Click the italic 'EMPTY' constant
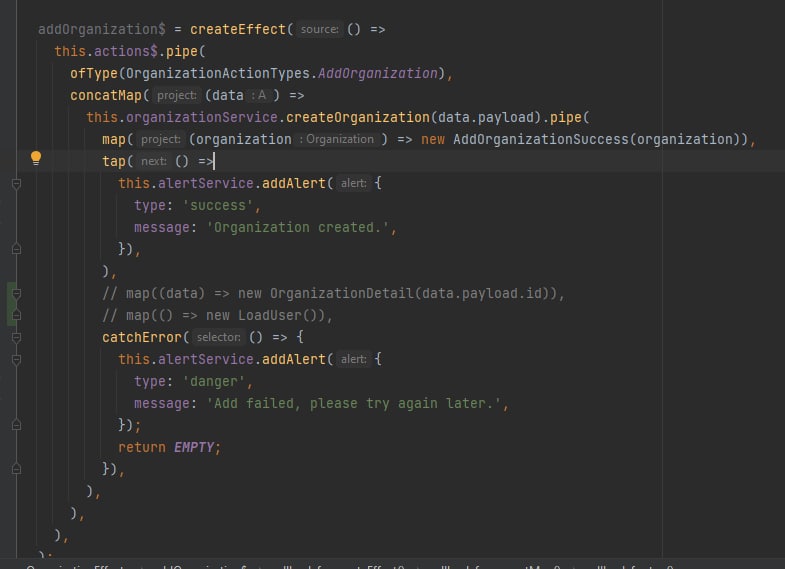This screenshot has width=785, height=569. pos(194,448)
